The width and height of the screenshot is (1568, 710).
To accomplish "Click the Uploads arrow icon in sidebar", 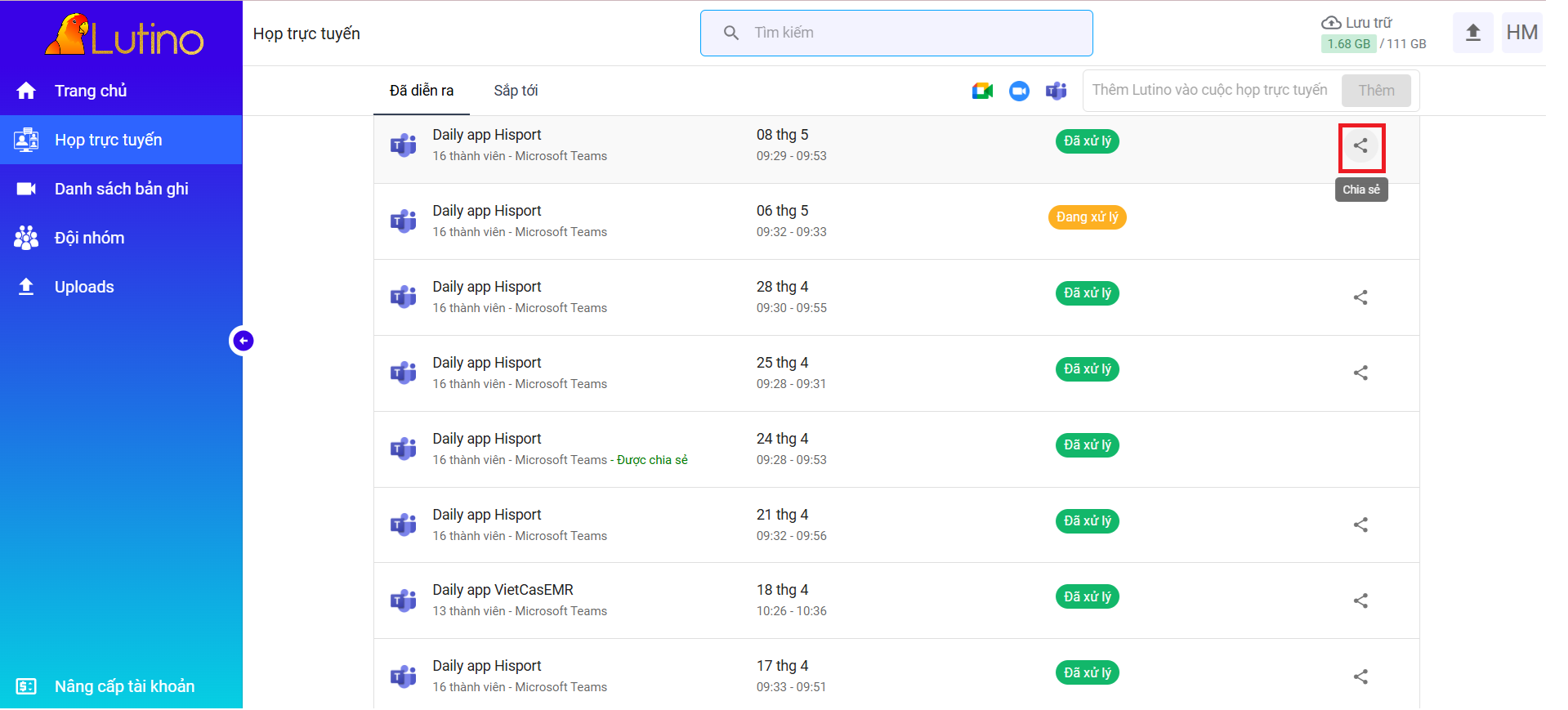I will [x=26, y=287].
